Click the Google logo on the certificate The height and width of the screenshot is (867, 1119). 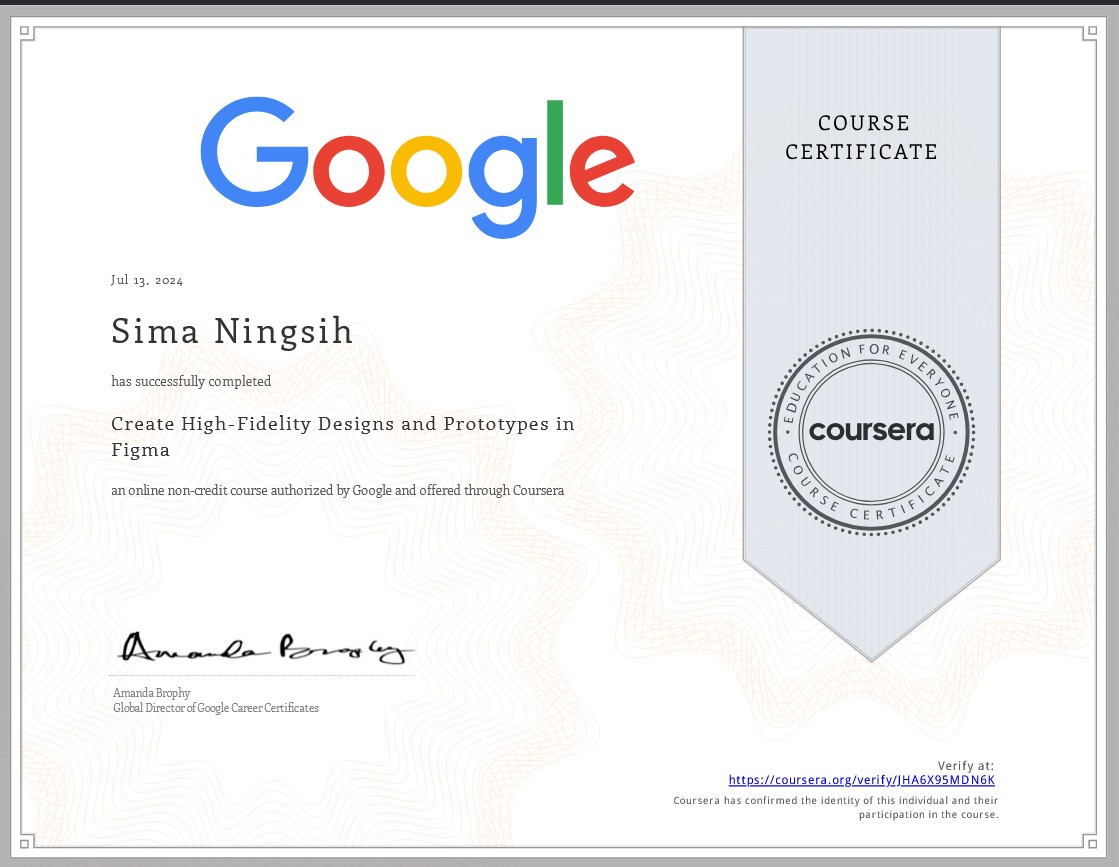417,165
